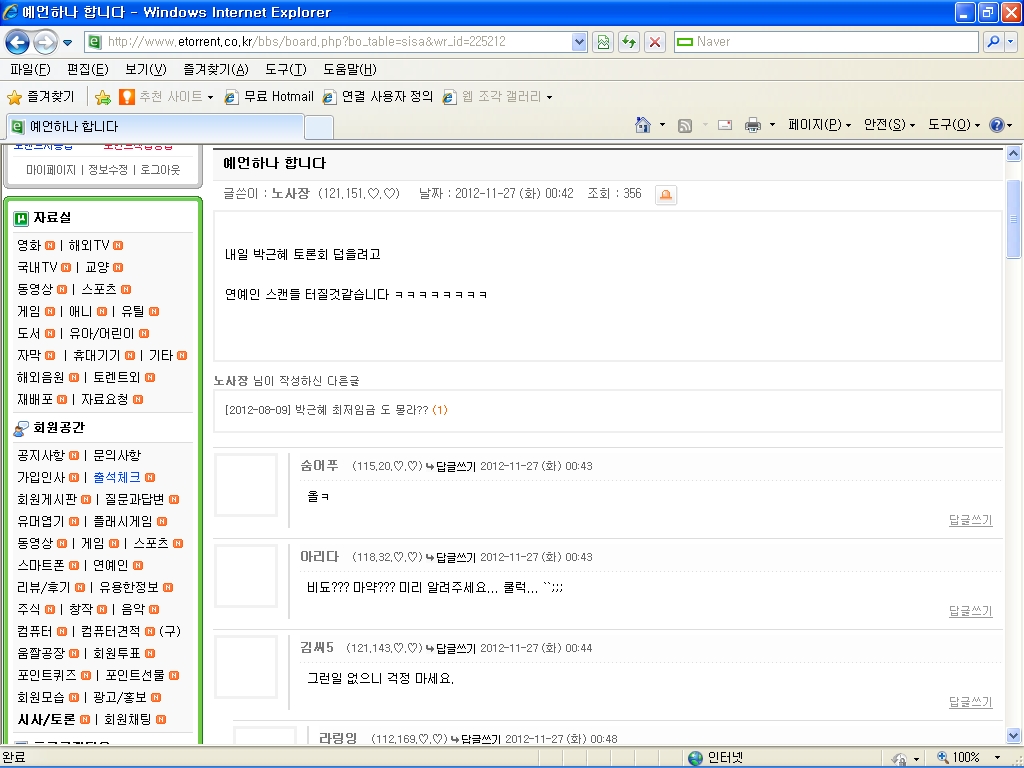Click the orange siren report icon
1024x768 pixels.
(x=665, y=195)
